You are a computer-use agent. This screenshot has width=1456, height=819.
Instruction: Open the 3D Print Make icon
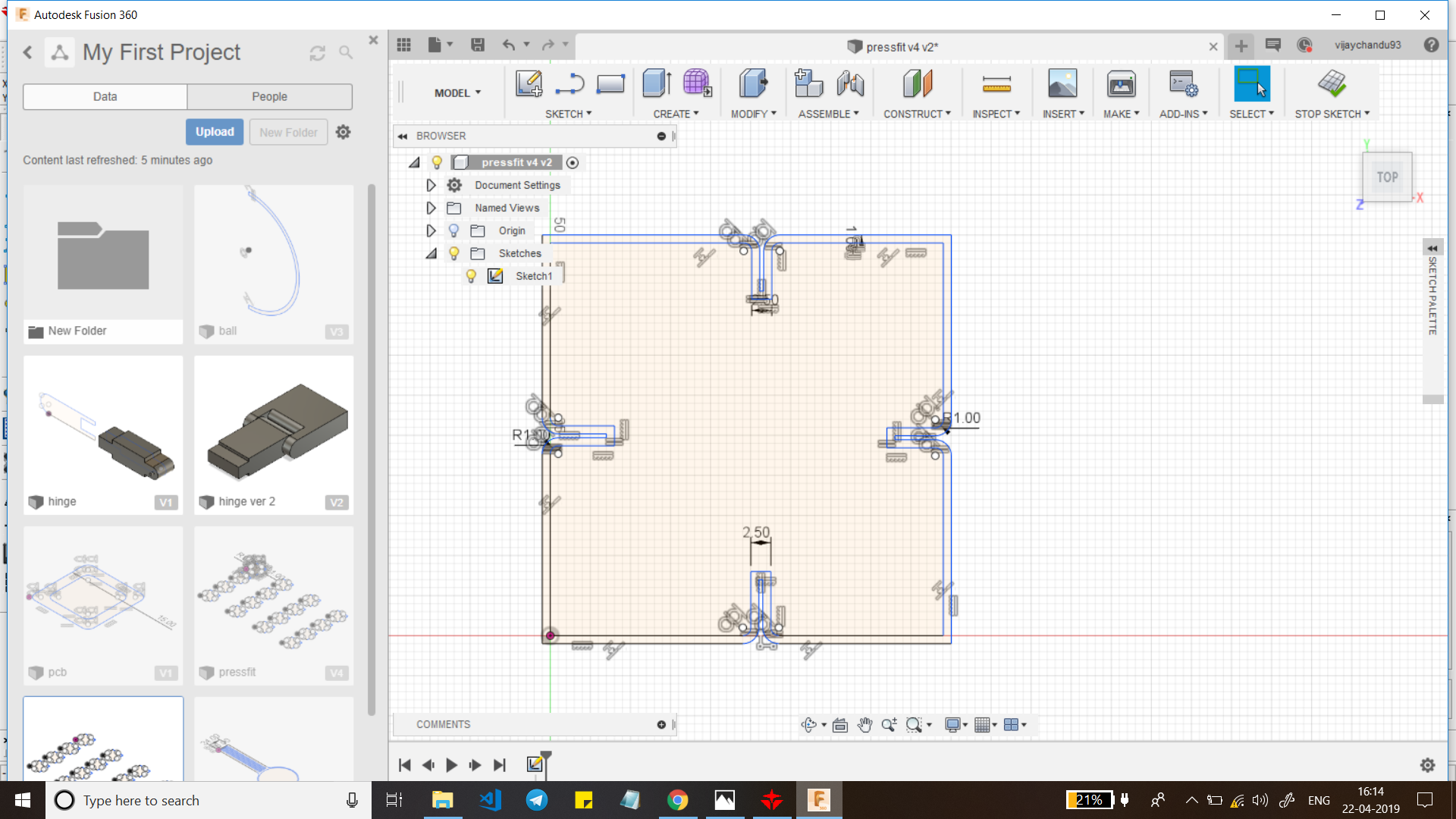click(1121, 83)
